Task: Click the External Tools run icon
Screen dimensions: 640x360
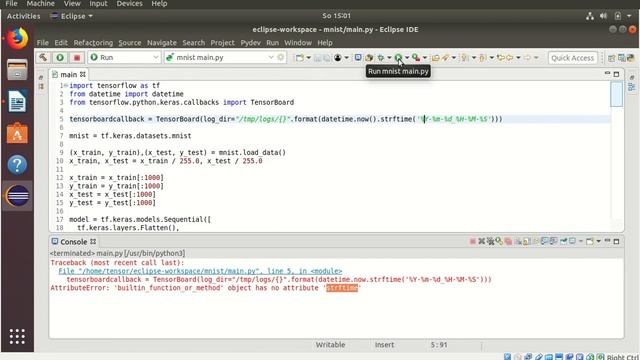Action: pyautogui.click(x=416, y=58)
